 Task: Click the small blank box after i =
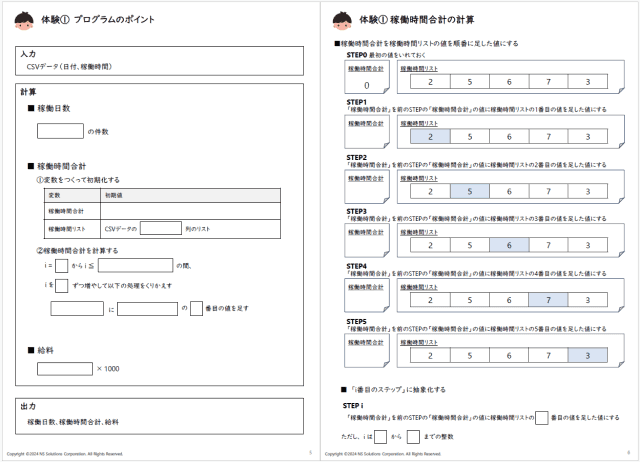click(62, 266)
